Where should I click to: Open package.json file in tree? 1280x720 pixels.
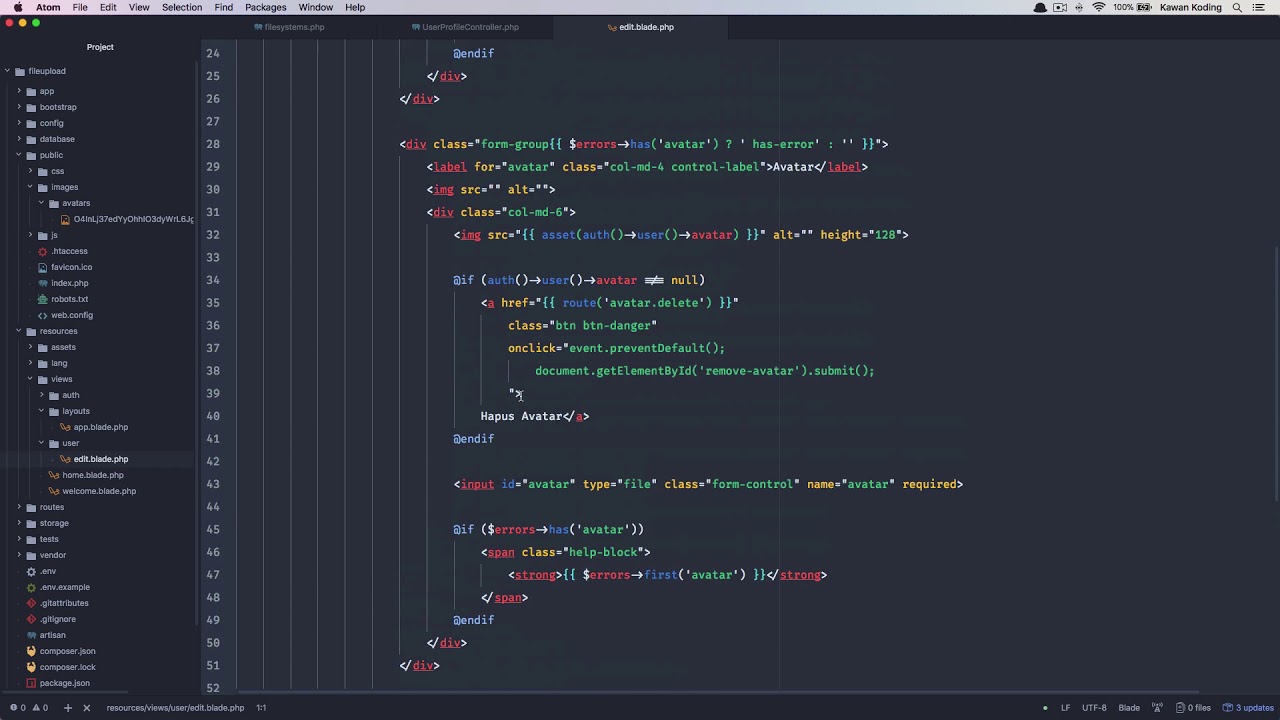tap(64, 683)
